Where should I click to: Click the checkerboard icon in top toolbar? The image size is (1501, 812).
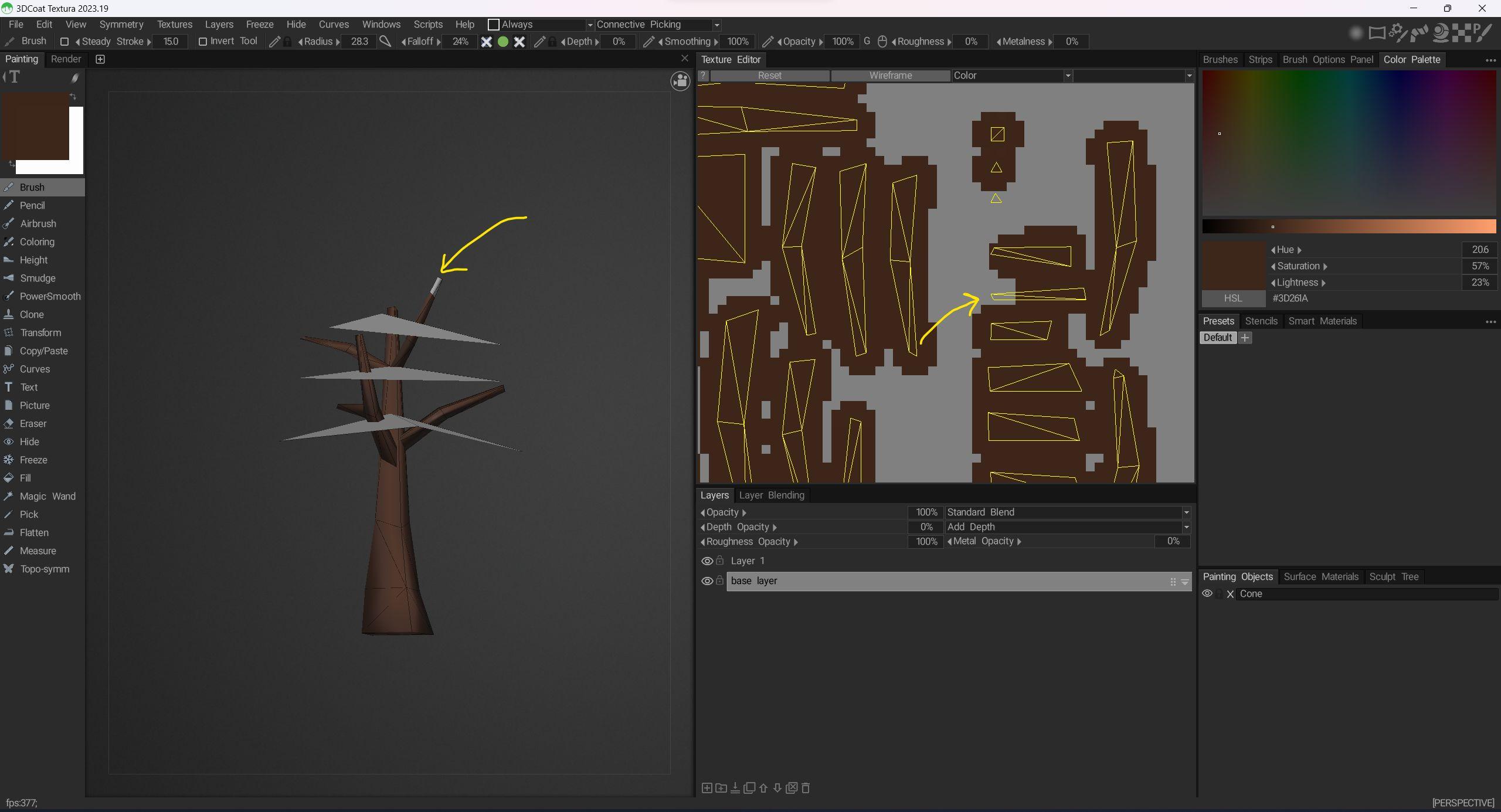(x=1462, y=33)
